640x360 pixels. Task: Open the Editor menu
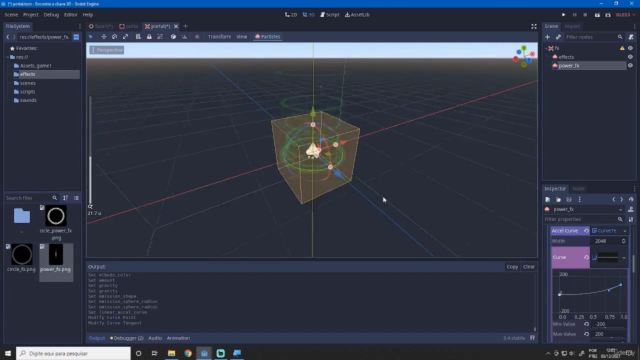coord(70,15)
